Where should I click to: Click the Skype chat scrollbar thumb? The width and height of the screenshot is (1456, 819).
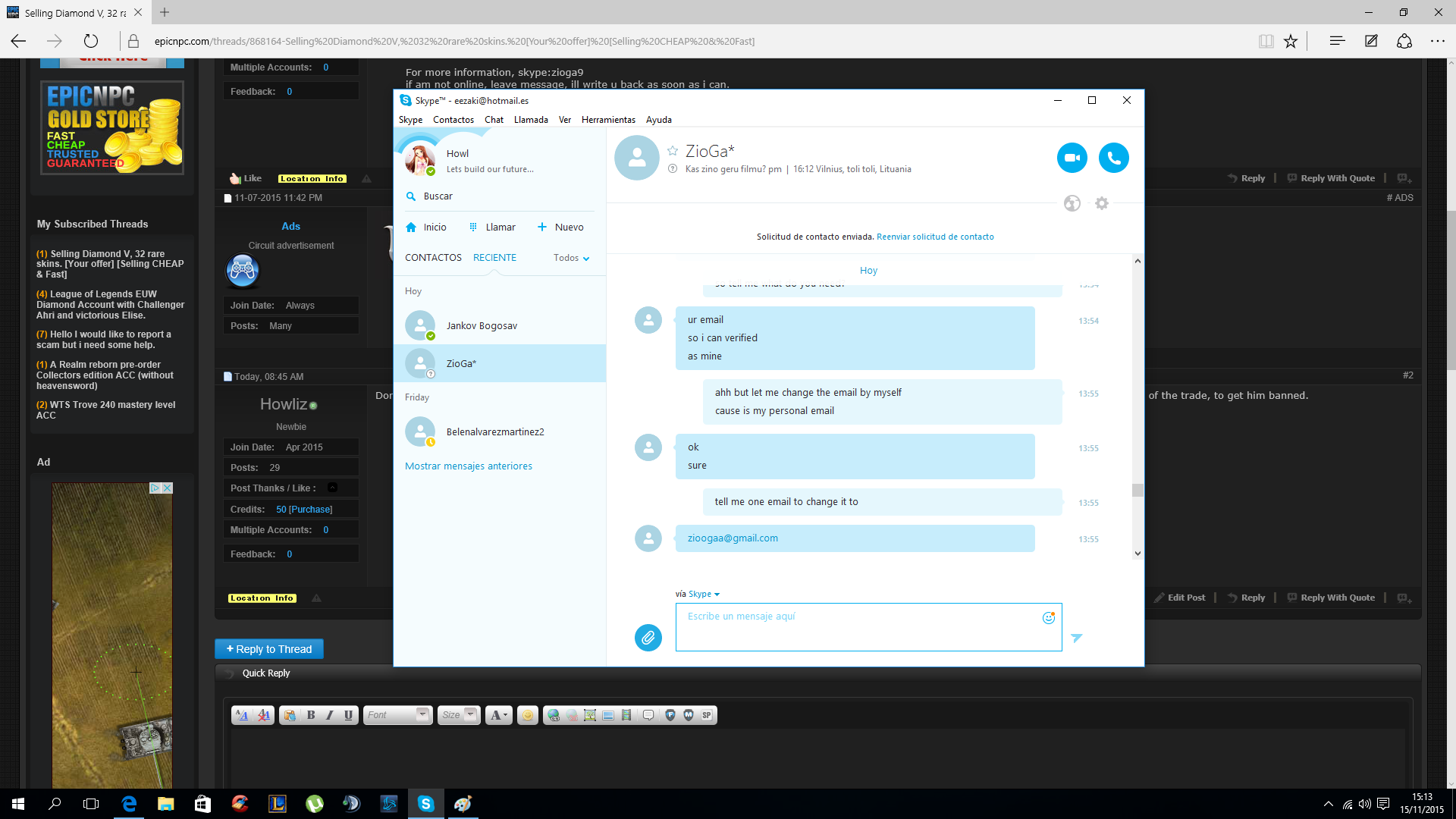pos(1137,490)
